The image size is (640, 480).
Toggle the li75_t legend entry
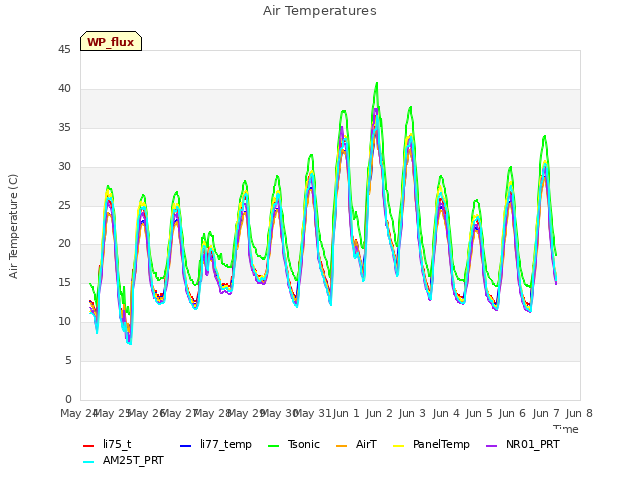tap(107, 444)
